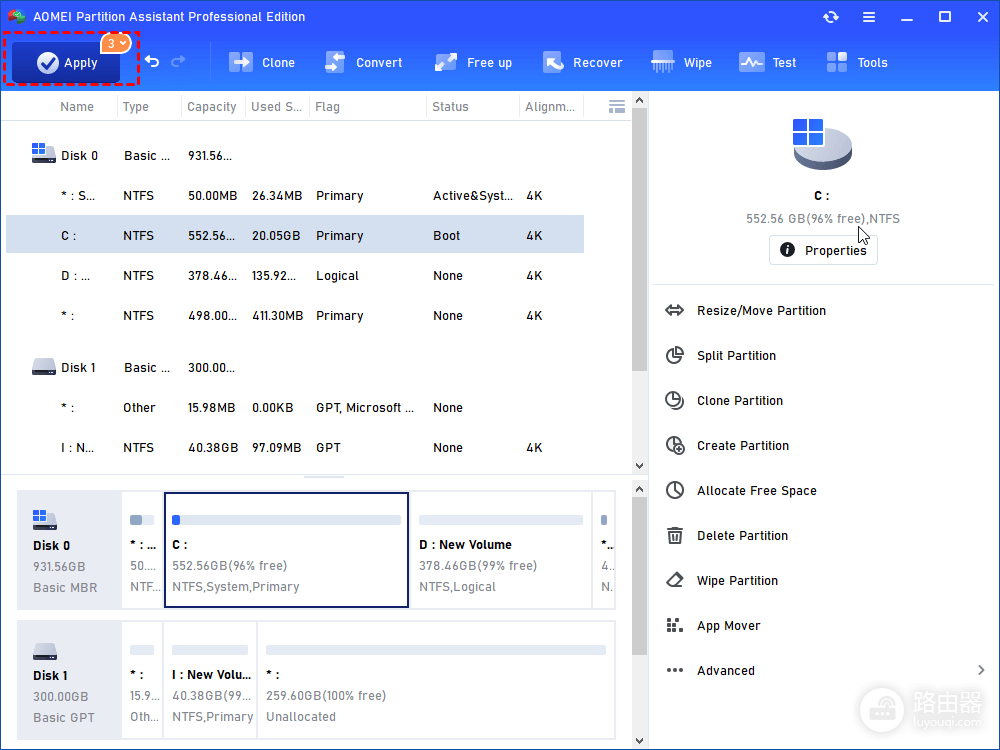Select the Disk 0 931.56GB header in map
Screen dimensions: 1000x750
(x=69, y=550)
